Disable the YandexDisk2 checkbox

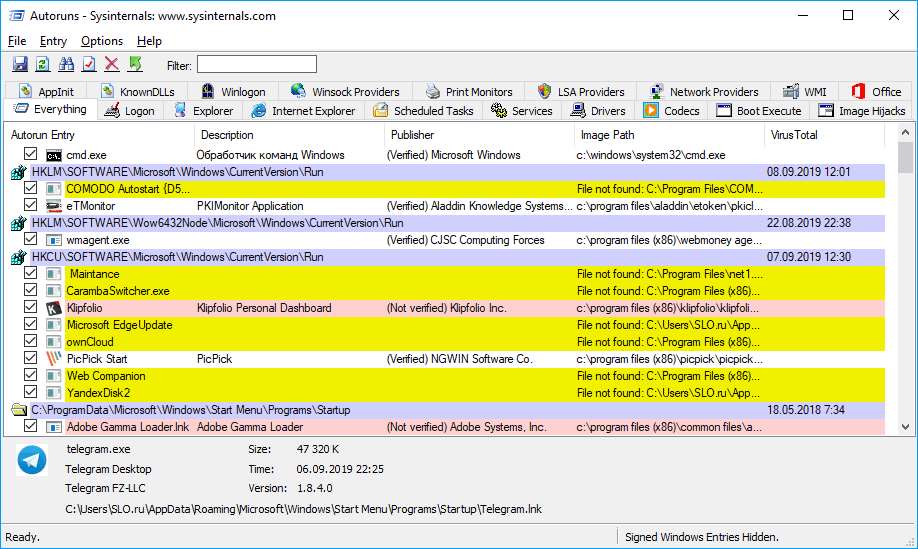(30, 392)
